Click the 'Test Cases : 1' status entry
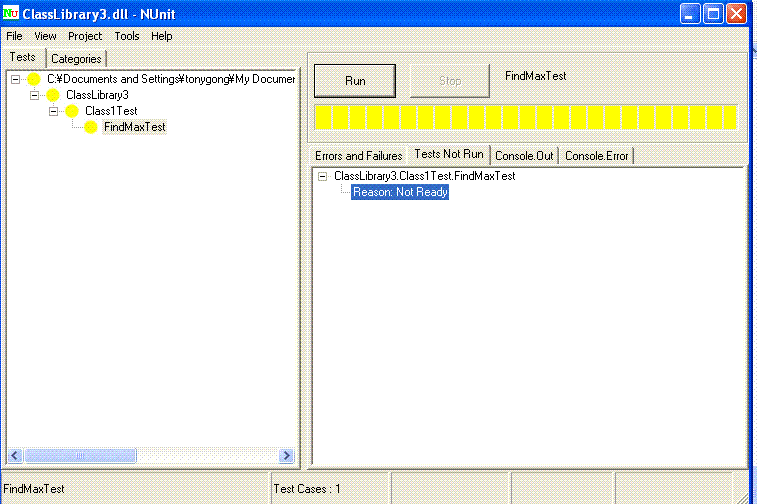757x504 pixels. tap(307, 489)
